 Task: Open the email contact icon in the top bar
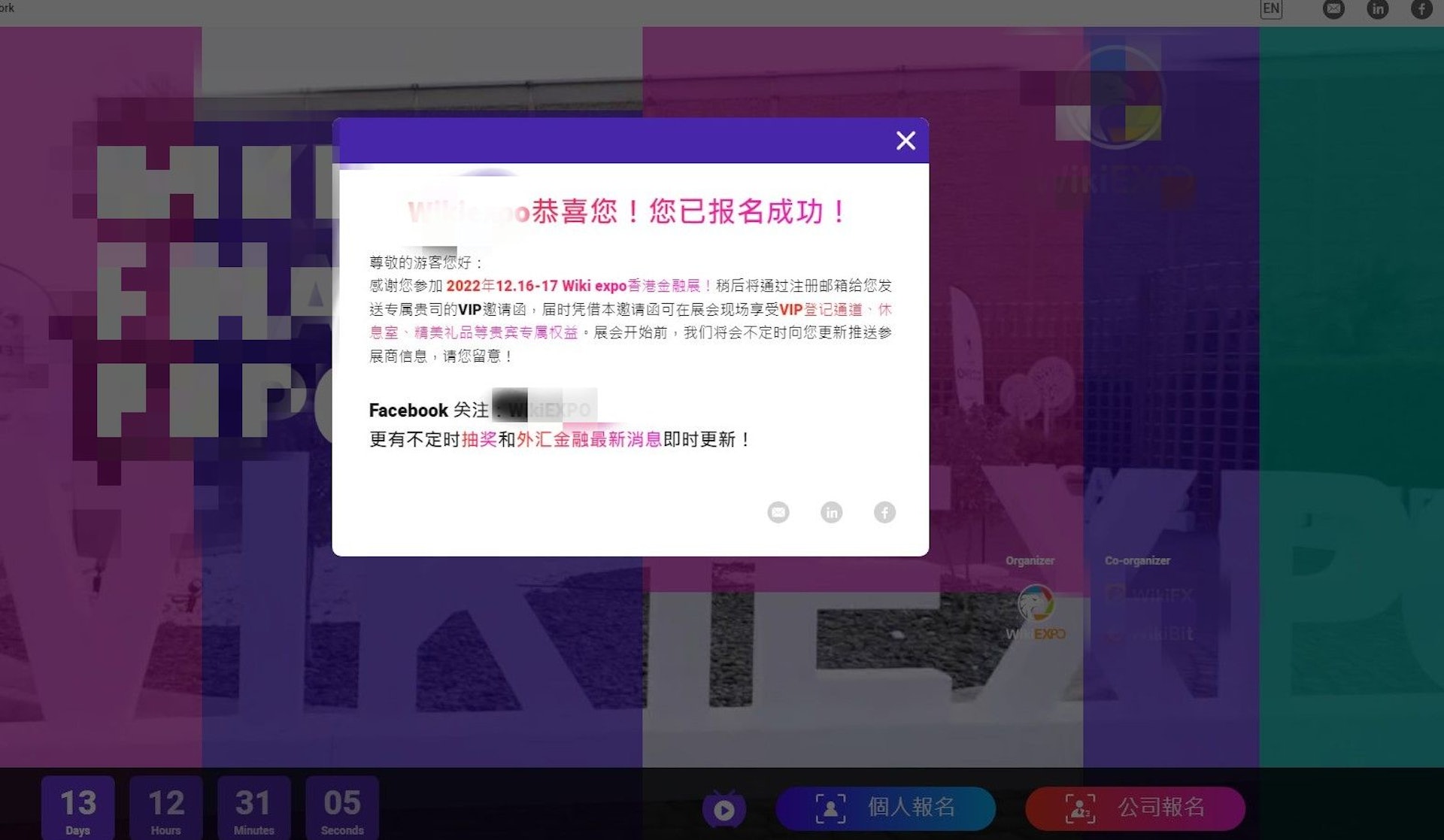point(1333,10)
